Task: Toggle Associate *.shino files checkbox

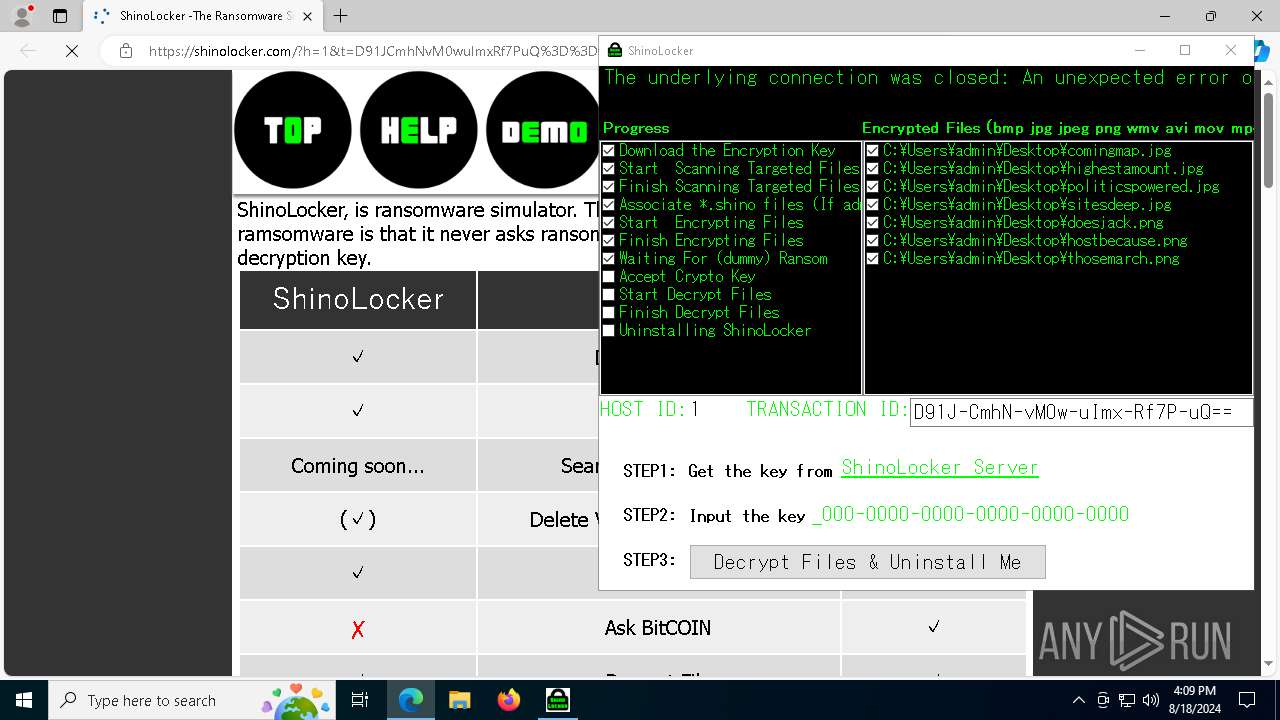Action: [x=608, y=204]
